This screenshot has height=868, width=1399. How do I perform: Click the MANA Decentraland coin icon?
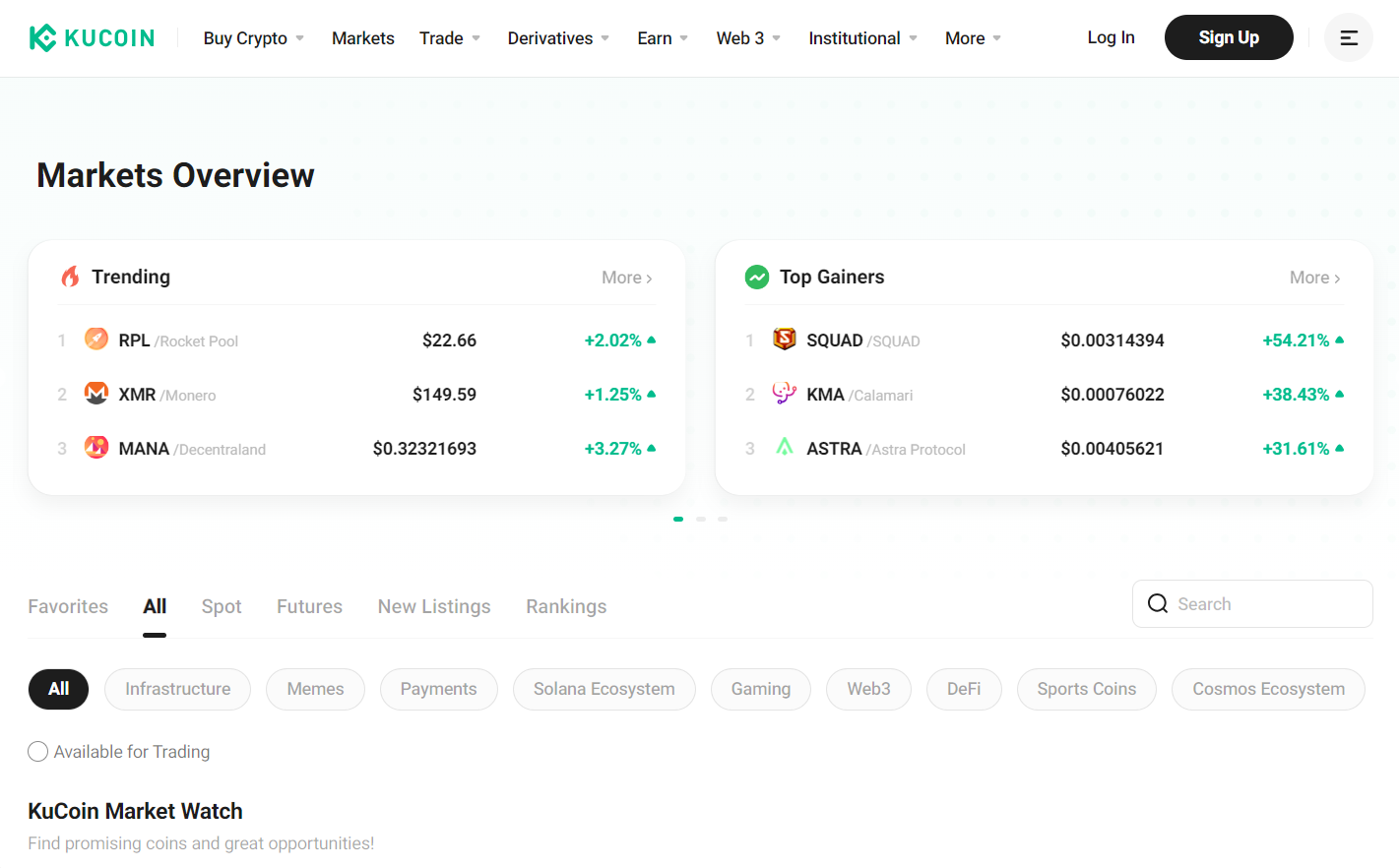[96, 448]
